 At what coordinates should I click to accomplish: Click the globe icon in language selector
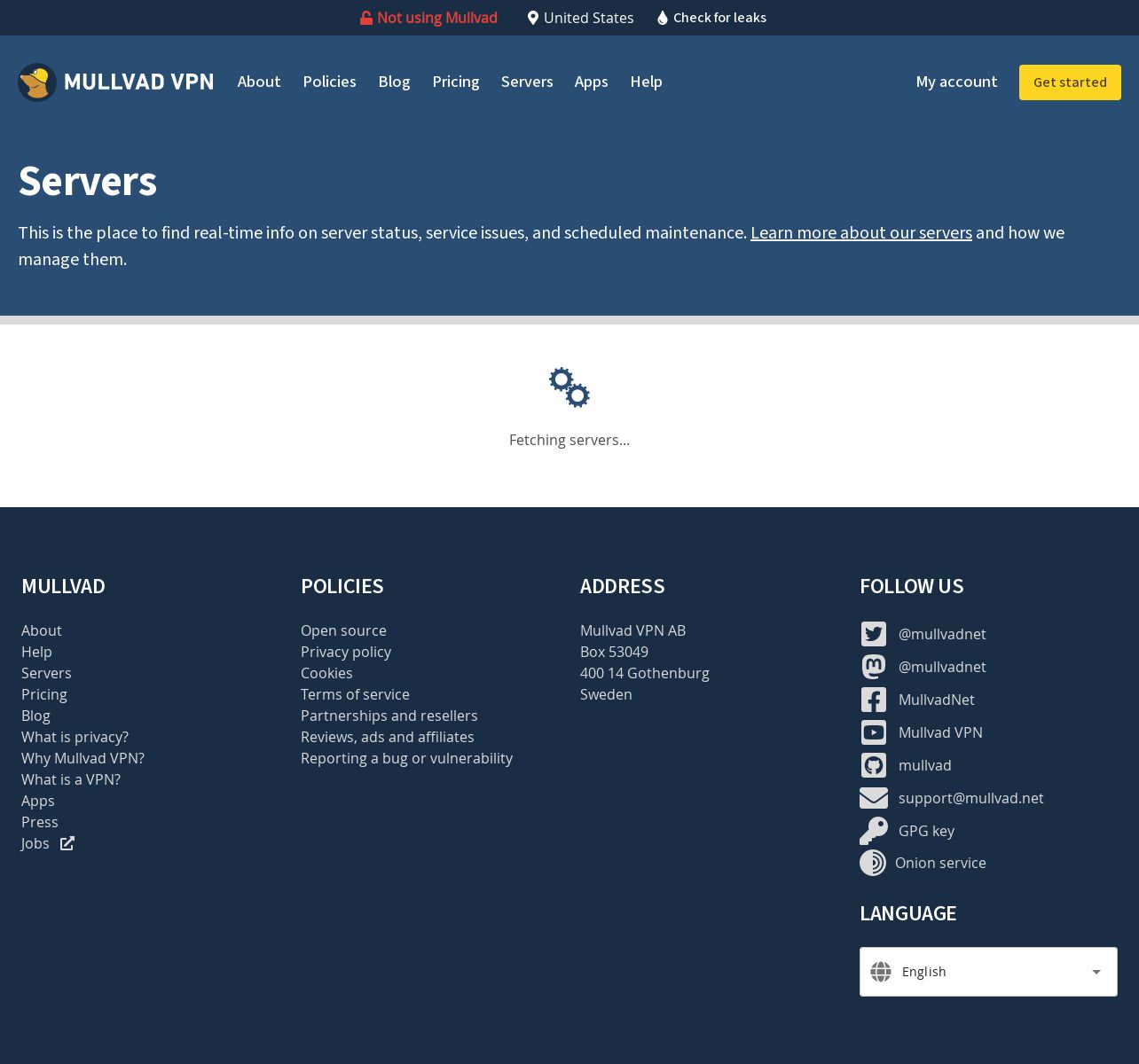[x=881, y=972]
